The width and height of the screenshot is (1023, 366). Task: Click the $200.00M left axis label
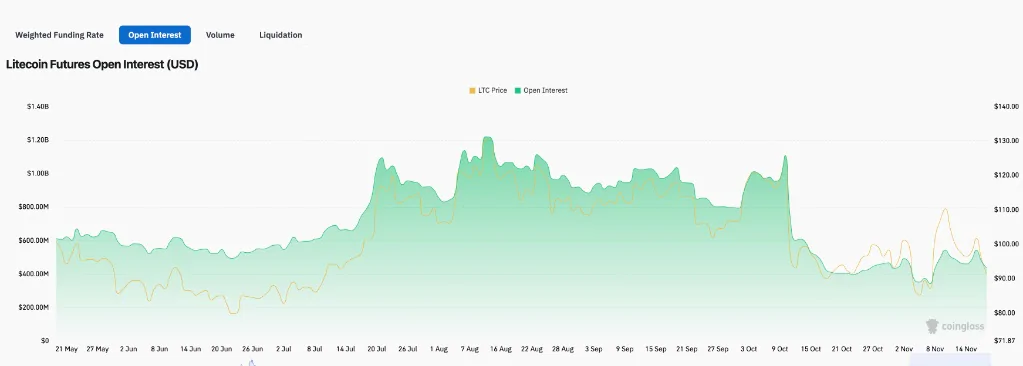point(34,307)
